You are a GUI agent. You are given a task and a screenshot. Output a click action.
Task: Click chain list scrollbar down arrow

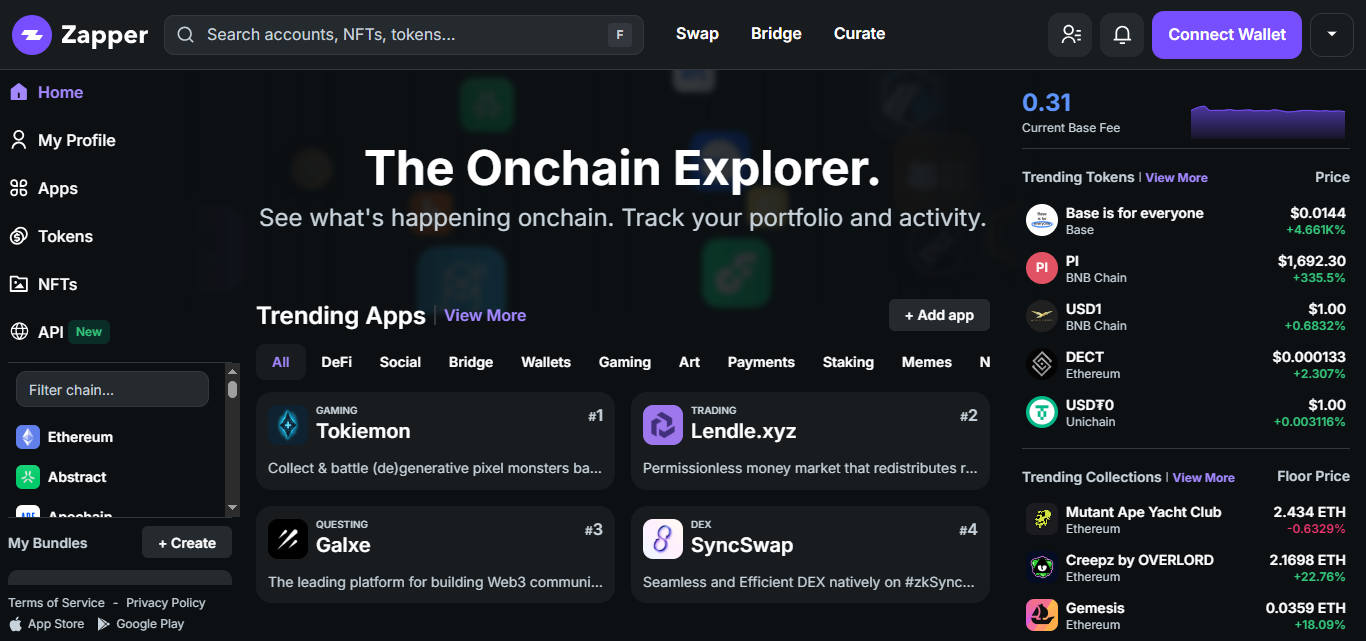pos(232,508)
